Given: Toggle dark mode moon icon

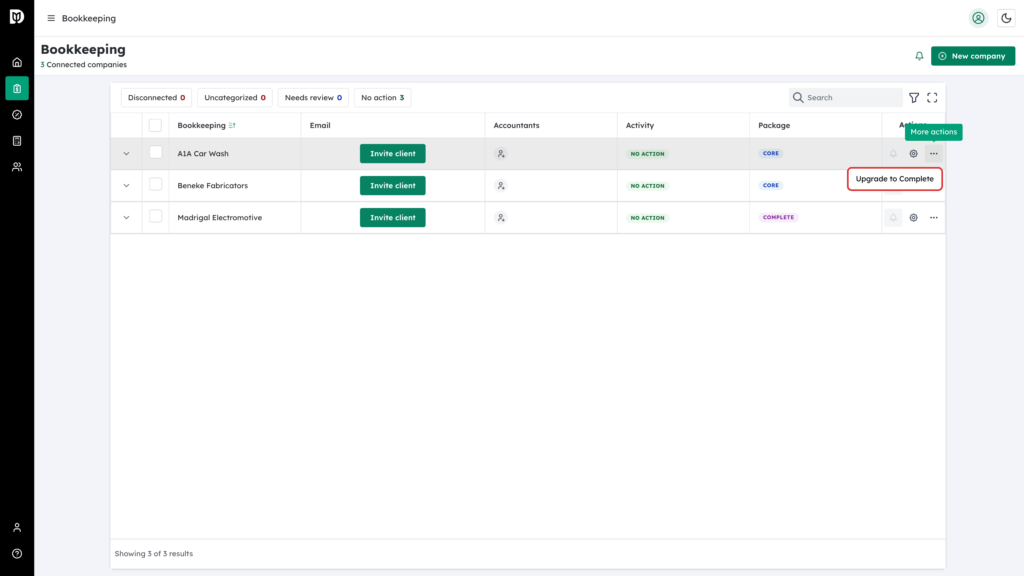Looking at the screenshot, I should [1006, 18].
